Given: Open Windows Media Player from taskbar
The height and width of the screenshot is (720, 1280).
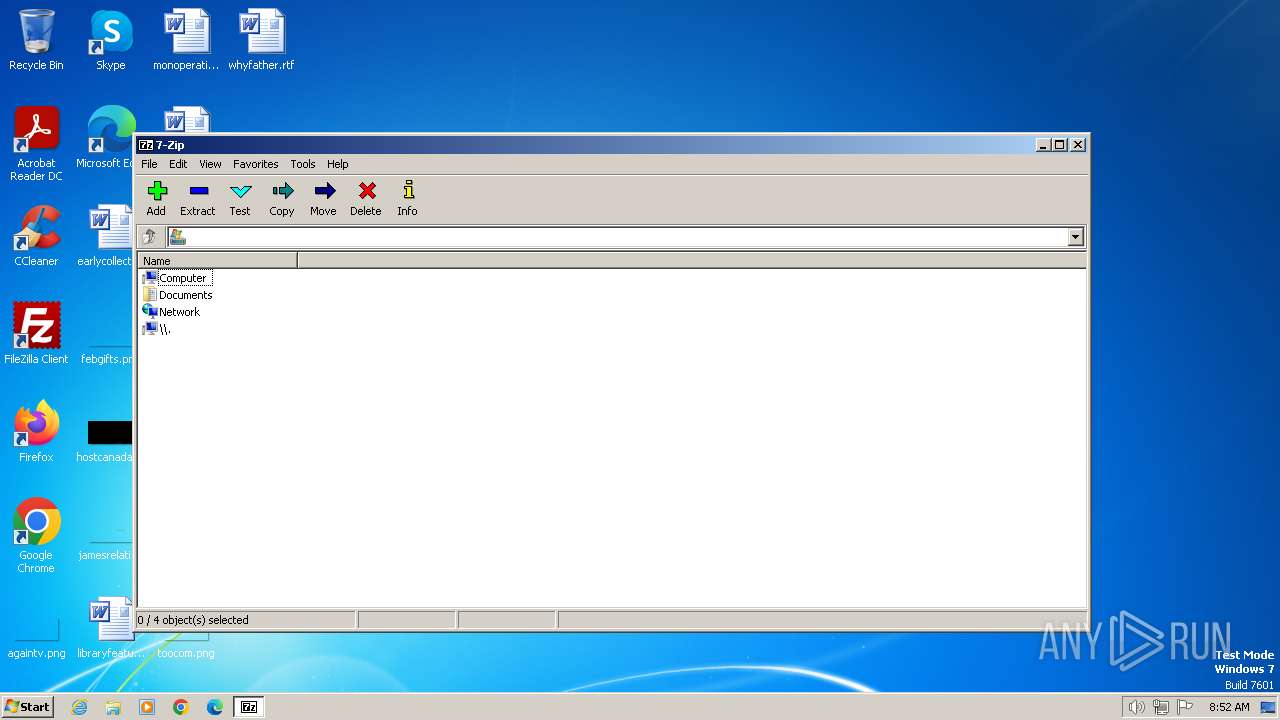Looking at the screenshot, I should [x=147, y=707].
